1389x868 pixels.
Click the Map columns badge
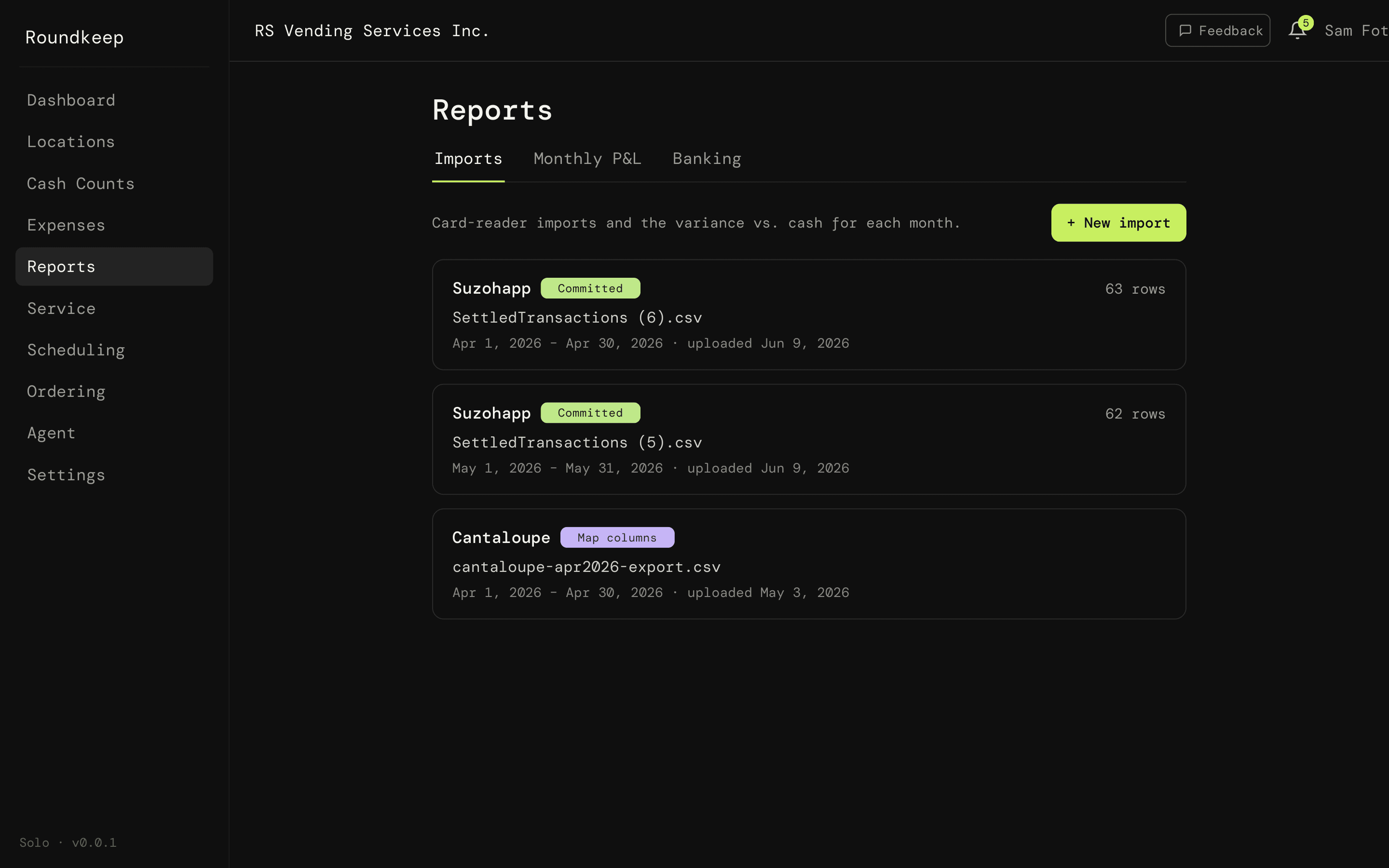click(617, 537)
